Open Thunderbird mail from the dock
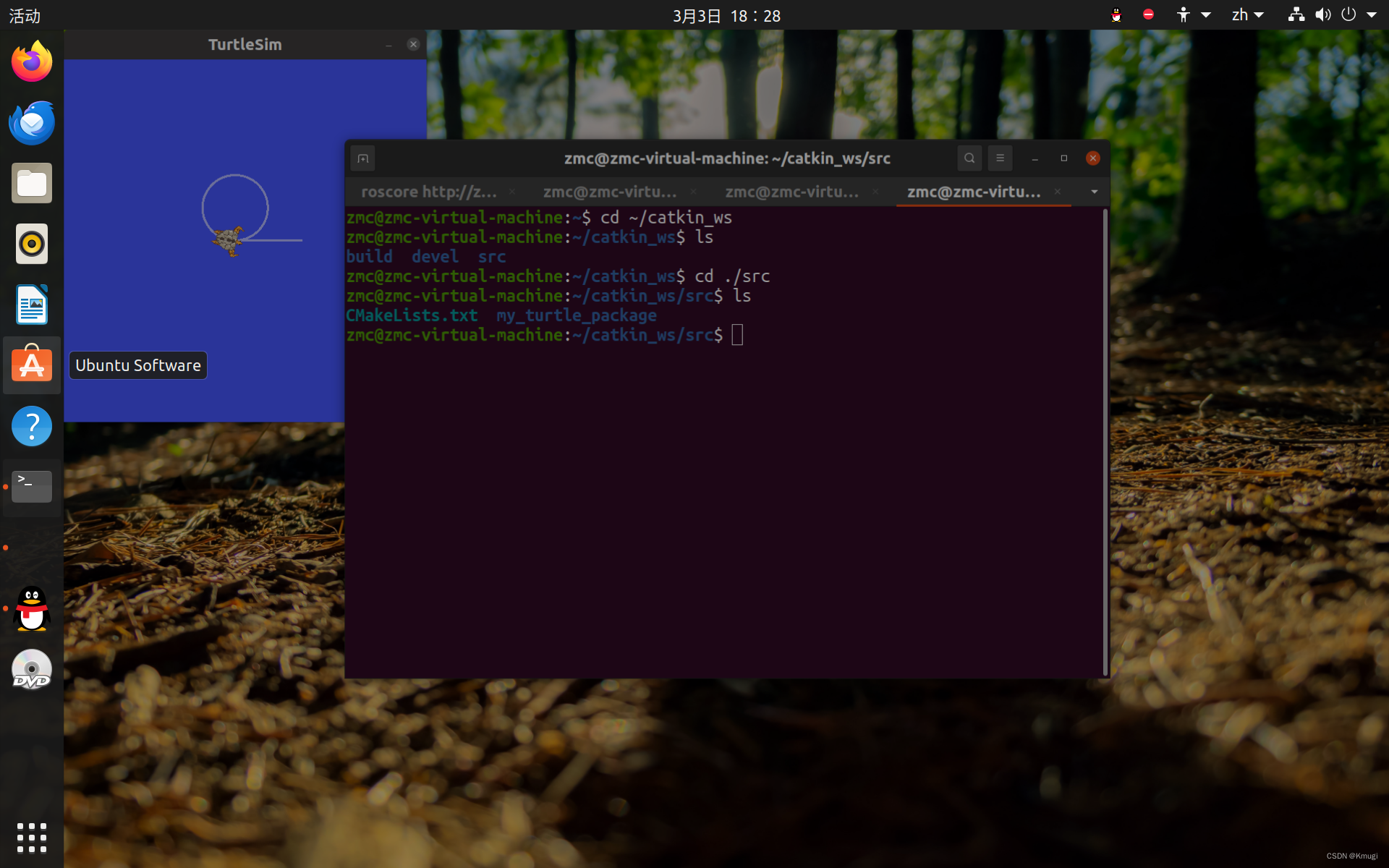Image resolution: width=1389 pixels, height=868 pixels. [32, 123]
